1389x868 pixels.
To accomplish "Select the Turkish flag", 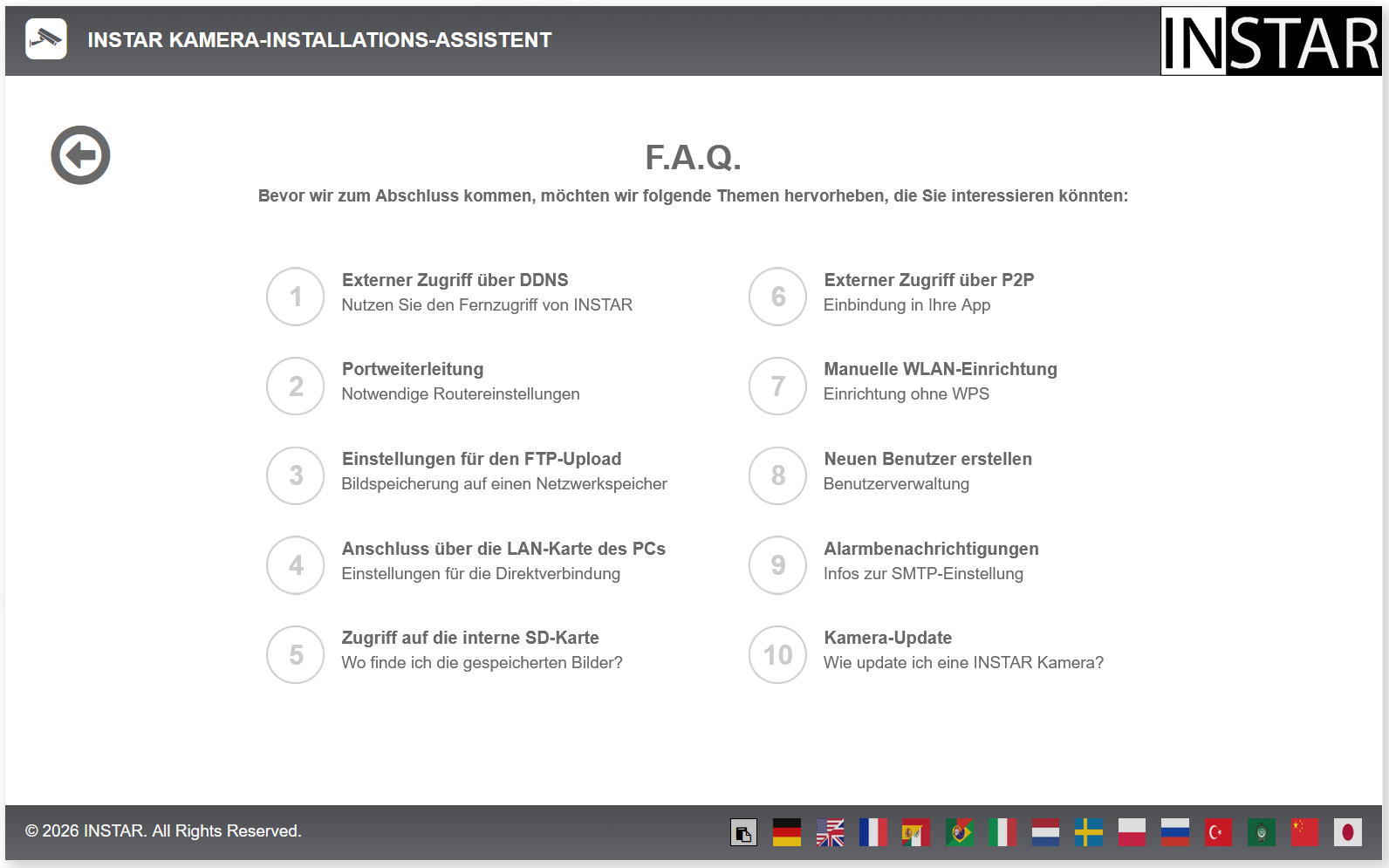I will [1218, 832].
